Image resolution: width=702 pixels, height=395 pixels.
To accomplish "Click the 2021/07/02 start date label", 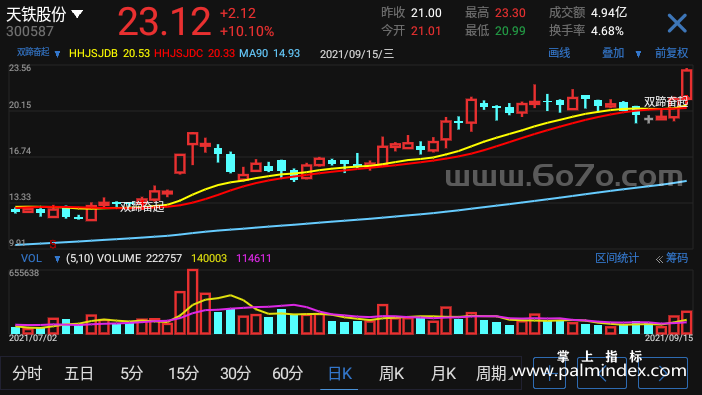I will pos(33,338).
